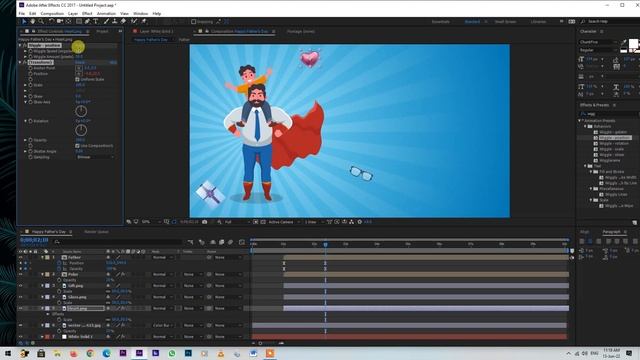640x360 pixels.
Task: Open the Composition menu
Action: coord(52,13)
